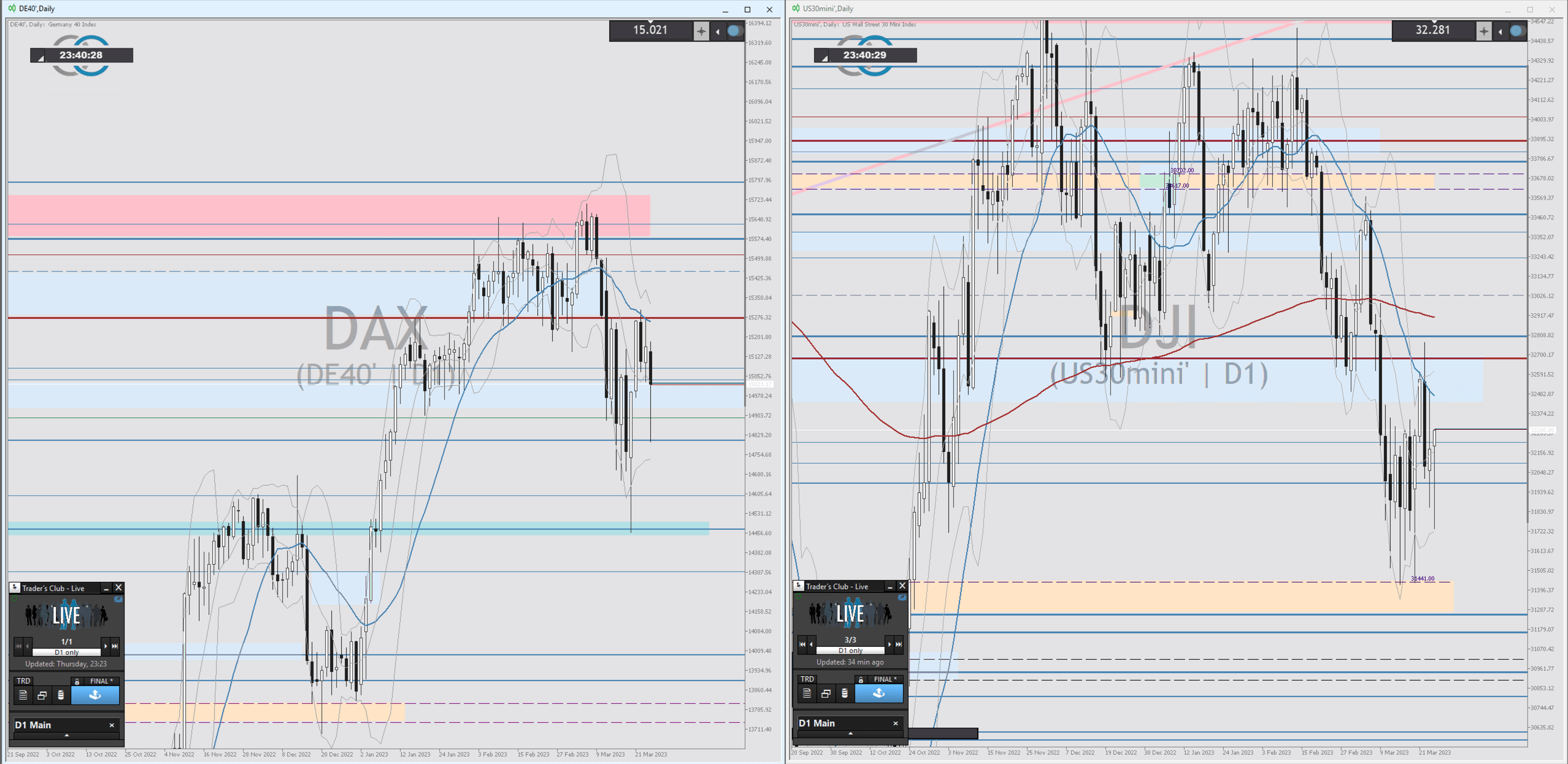Jump to first analysis in DE40 Trader's Club panel
The height and width of the screenshot is (764, 1568).
(18, 646)
